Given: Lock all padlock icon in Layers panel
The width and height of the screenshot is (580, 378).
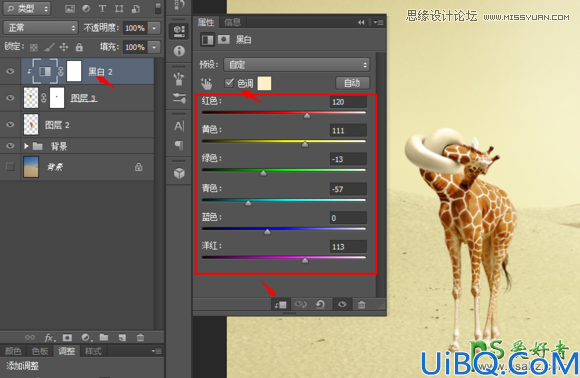Looking at the screenshot, I should pos(79,47).
